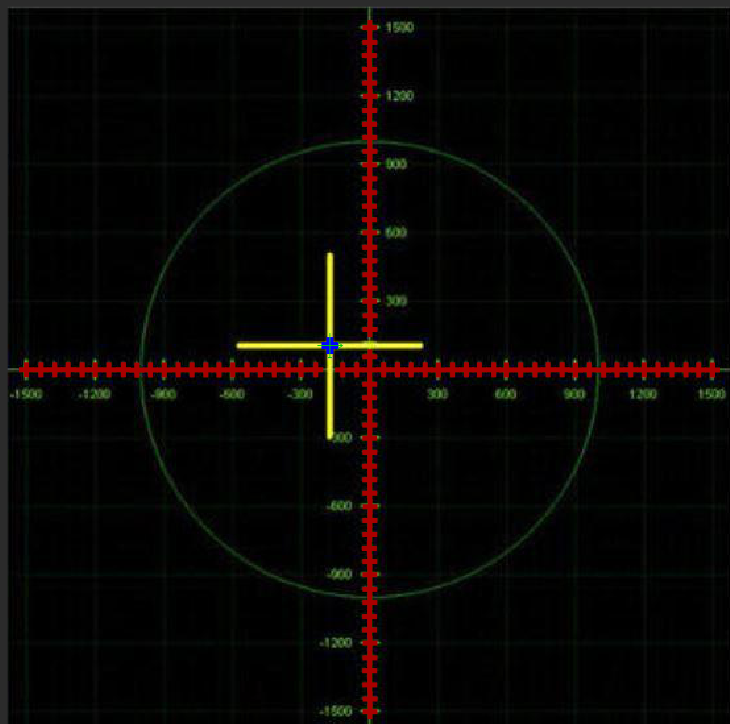730x724 pixels.
Task: Click the 600 label on the upper vertical axis
Action: click(x=397, y=232)
